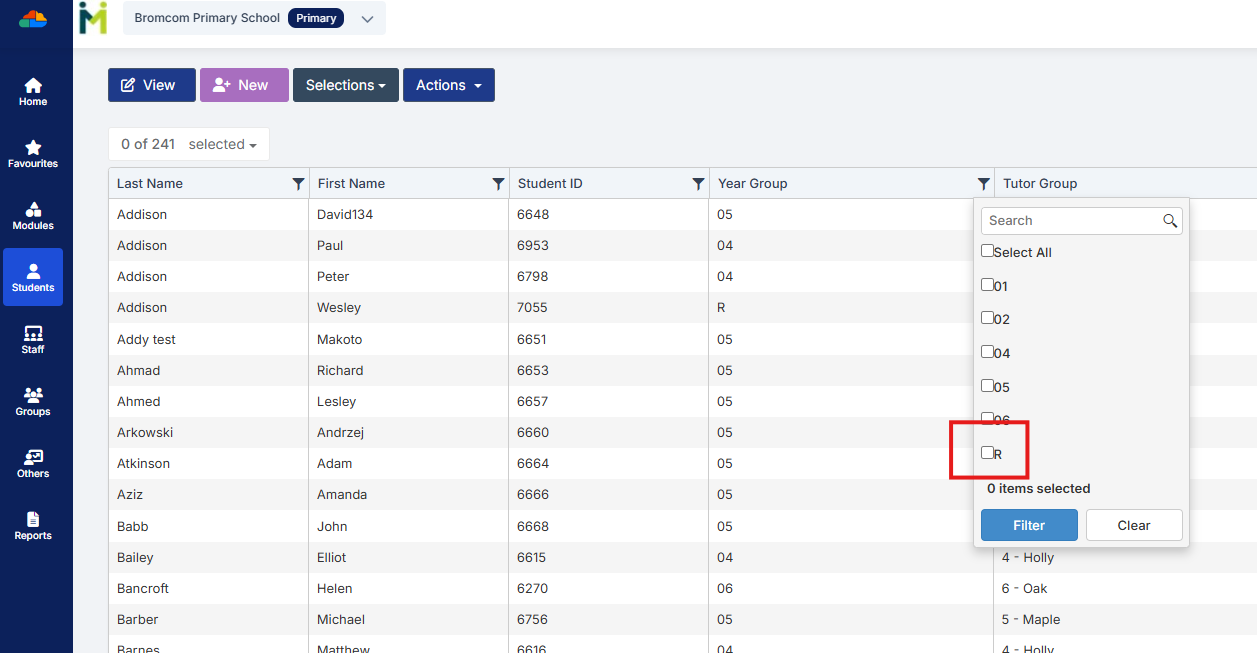The height and width of the screenshot is (653, 1257).
Task: Open the Reports sidebar icon
Action: (x=33, y=520)
